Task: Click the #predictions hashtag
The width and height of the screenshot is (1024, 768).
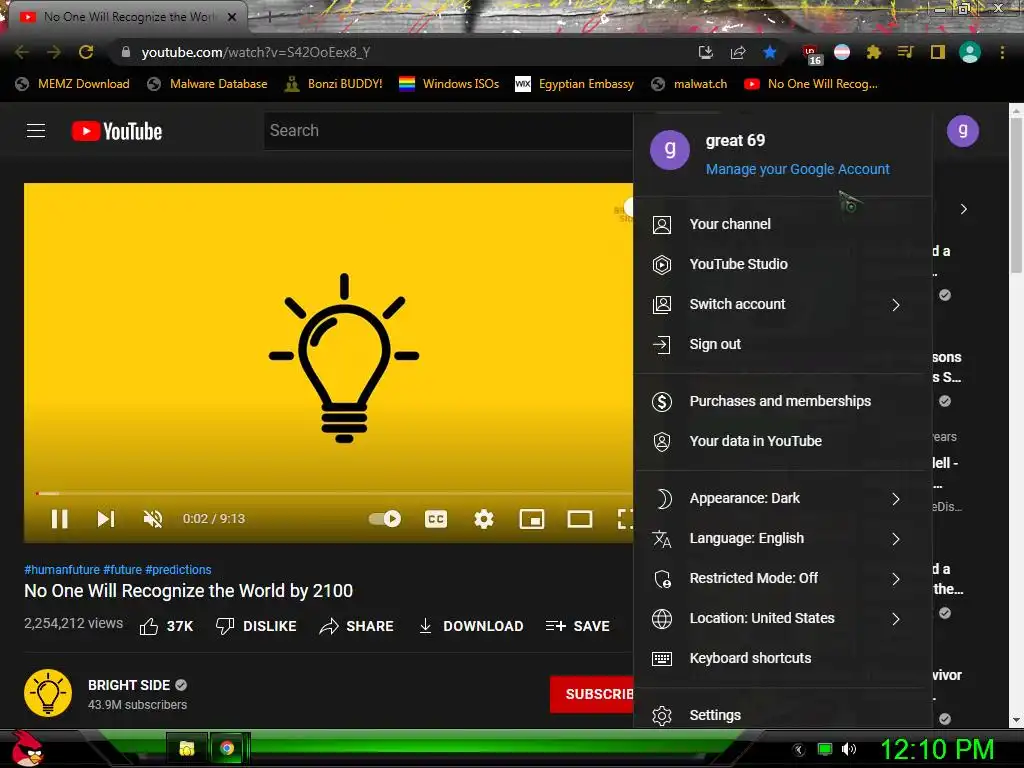Action: coord(178,569)
